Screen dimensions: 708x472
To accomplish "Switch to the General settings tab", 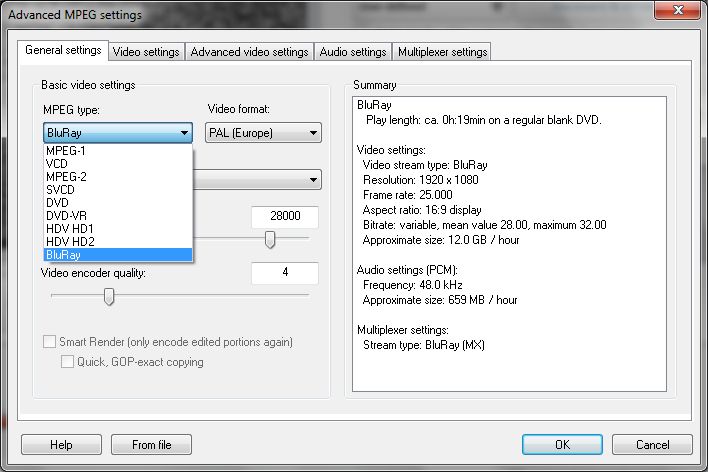I will tap(63, 50).
